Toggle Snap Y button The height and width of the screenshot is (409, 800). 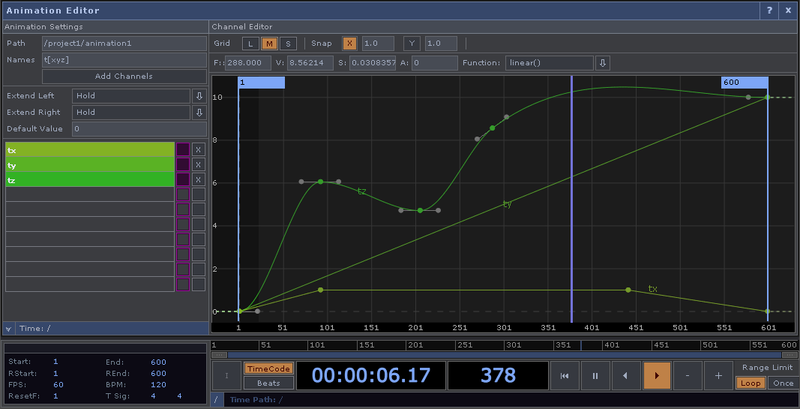point(412,44)
